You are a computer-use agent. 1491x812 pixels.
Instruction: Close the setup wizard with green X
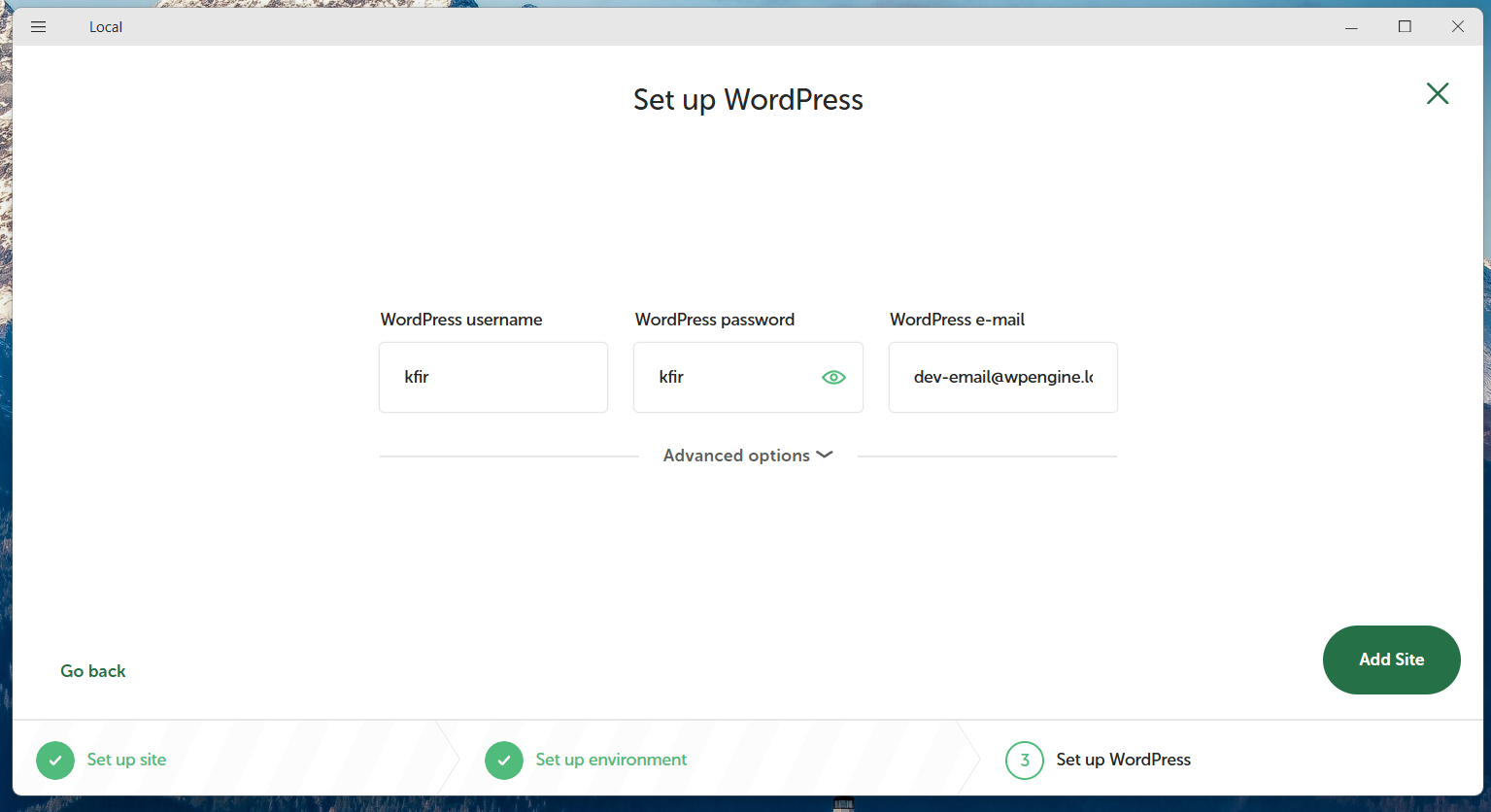pos(1438,93)
